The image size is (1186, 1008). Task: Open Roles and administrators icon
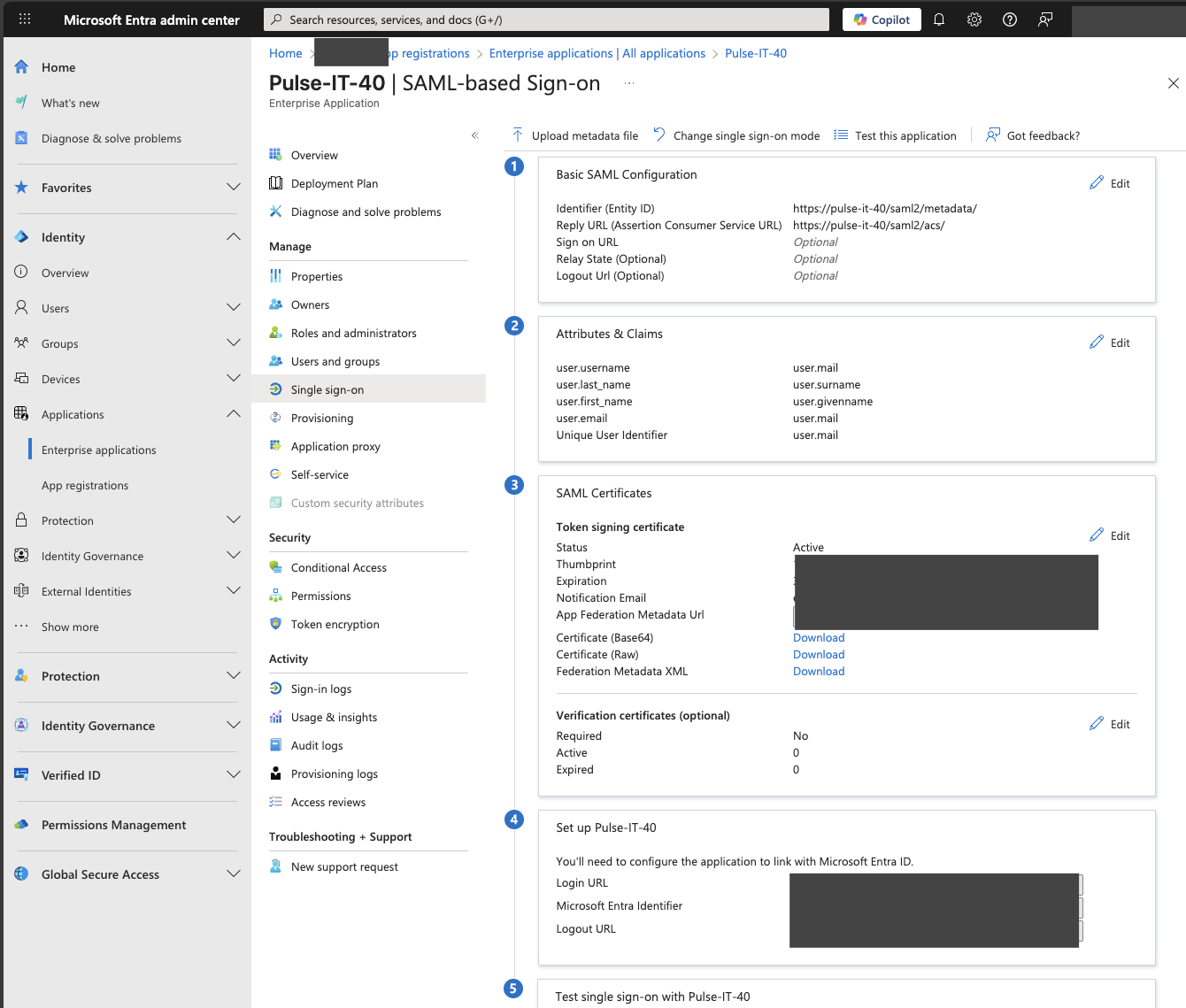pyautogui.click(x=275, y=333)
